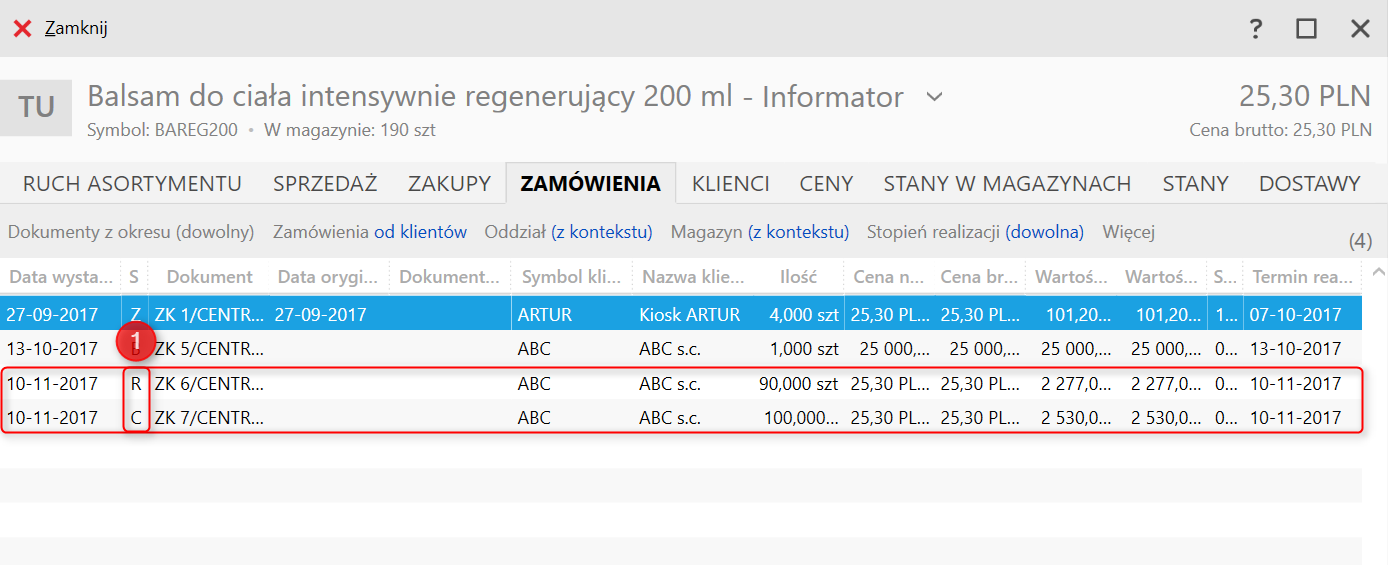The height and width of the screenshot is (565, 1388).
Task: Click the TU product type badge
Action: (x=36, y=108)
